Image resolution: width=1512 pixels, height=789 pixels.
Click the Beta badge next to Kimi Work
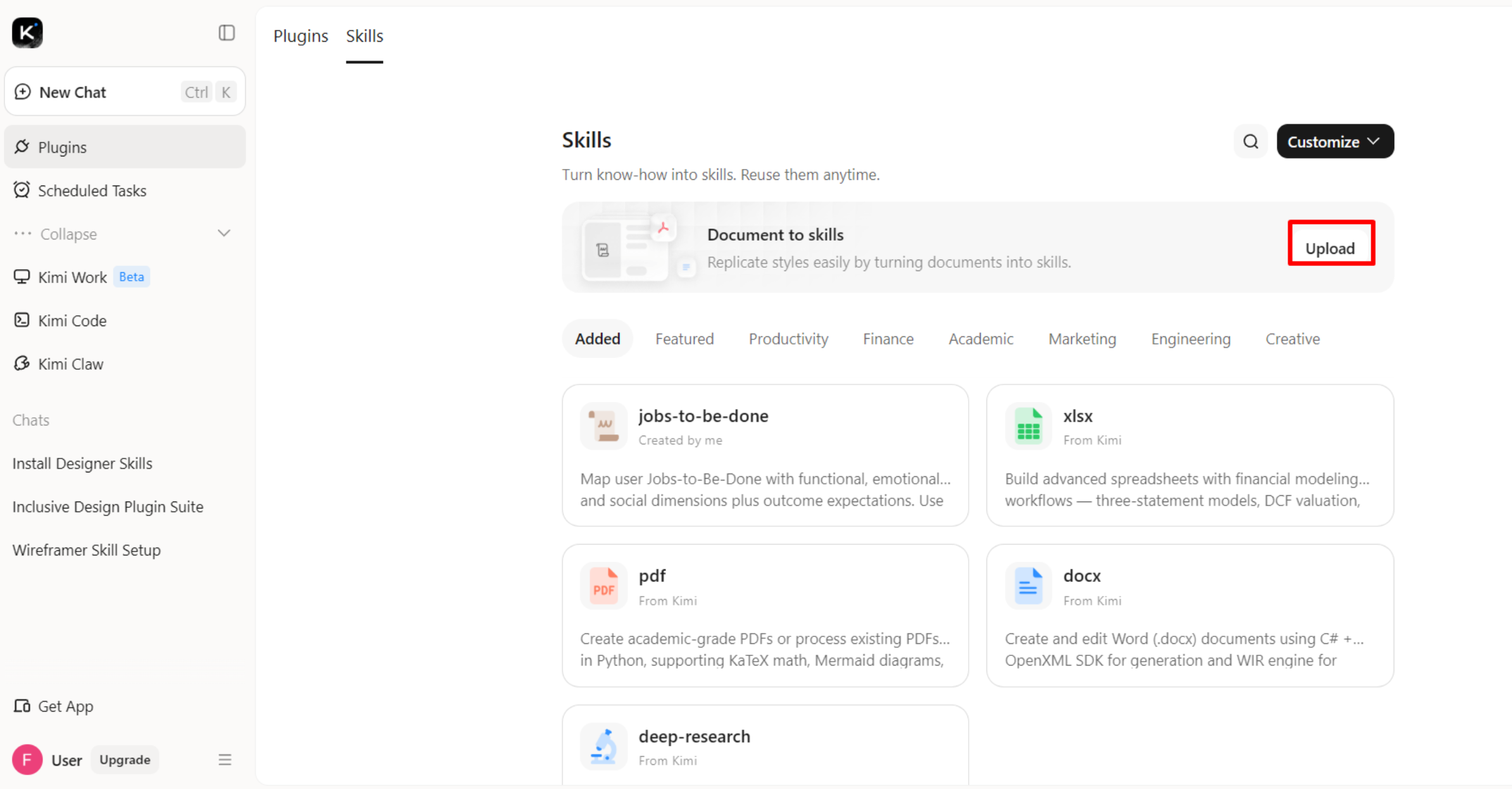[132, 277]
